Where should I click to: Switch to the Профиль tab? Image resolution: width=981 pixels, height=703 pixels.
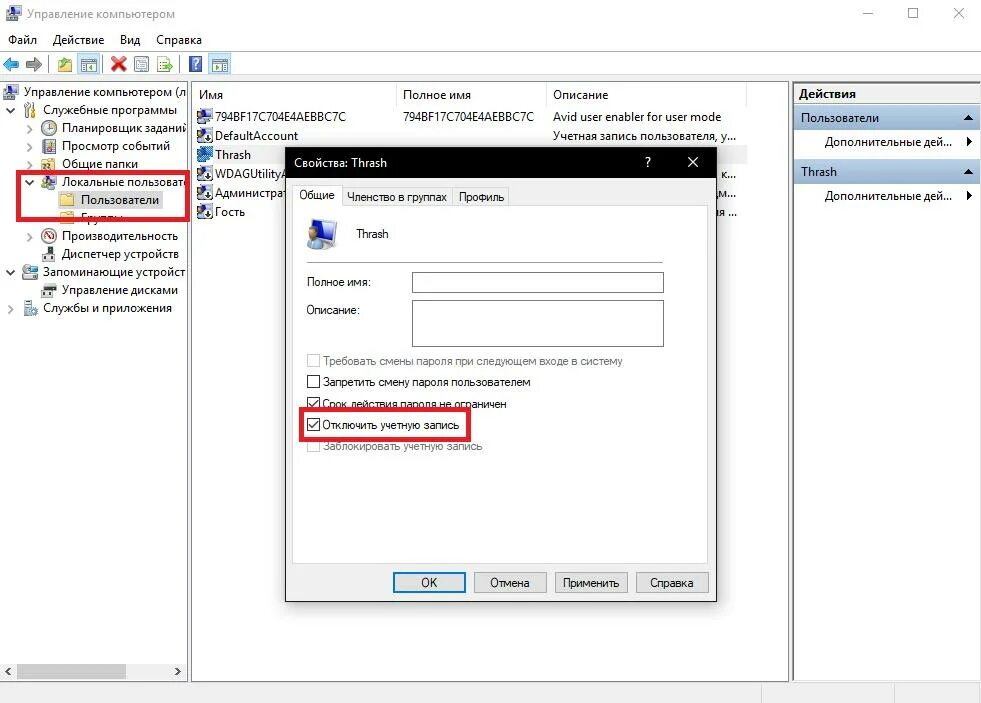coord(481,197)
